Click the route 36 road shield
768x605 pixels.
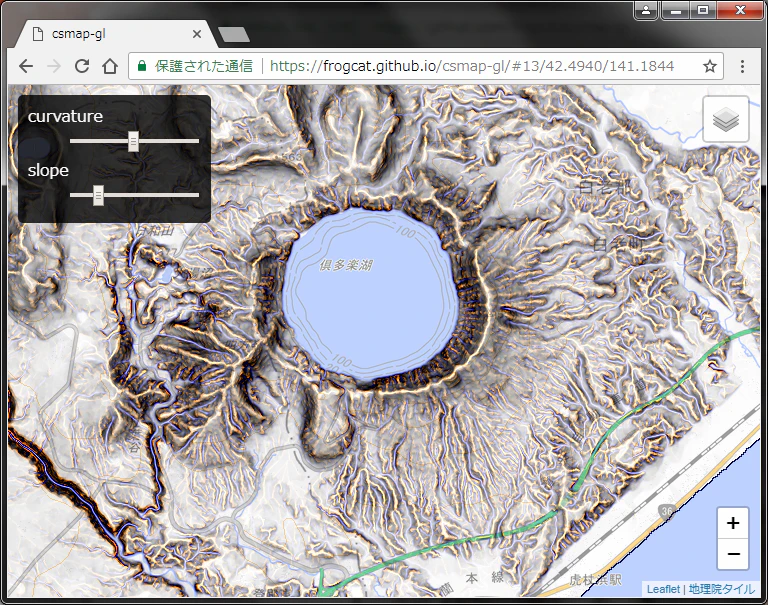click(667, 512)
